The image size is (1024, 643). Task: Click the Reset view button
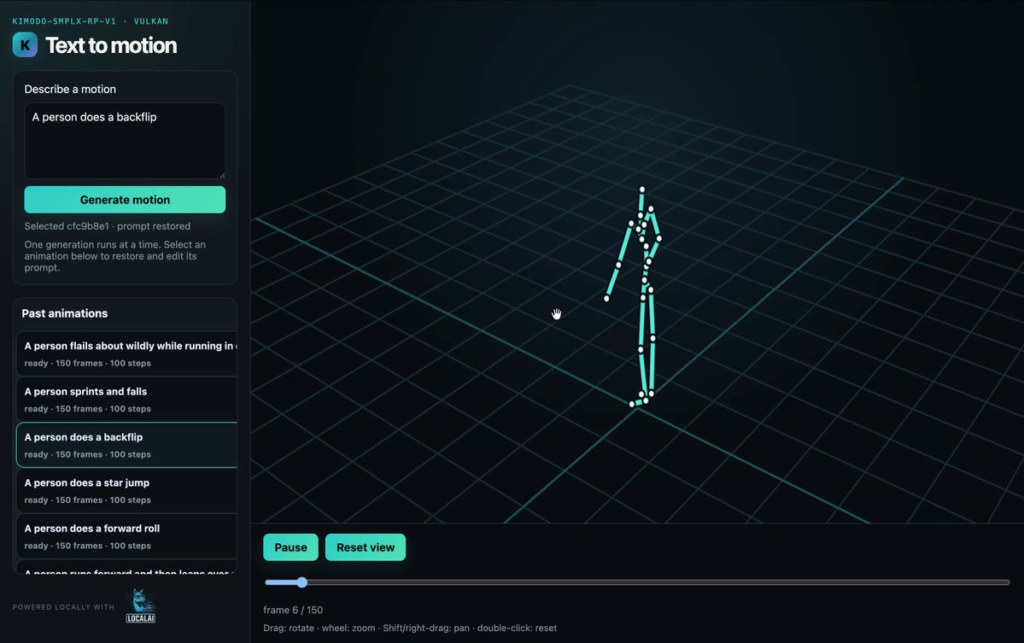coord(365,547)
